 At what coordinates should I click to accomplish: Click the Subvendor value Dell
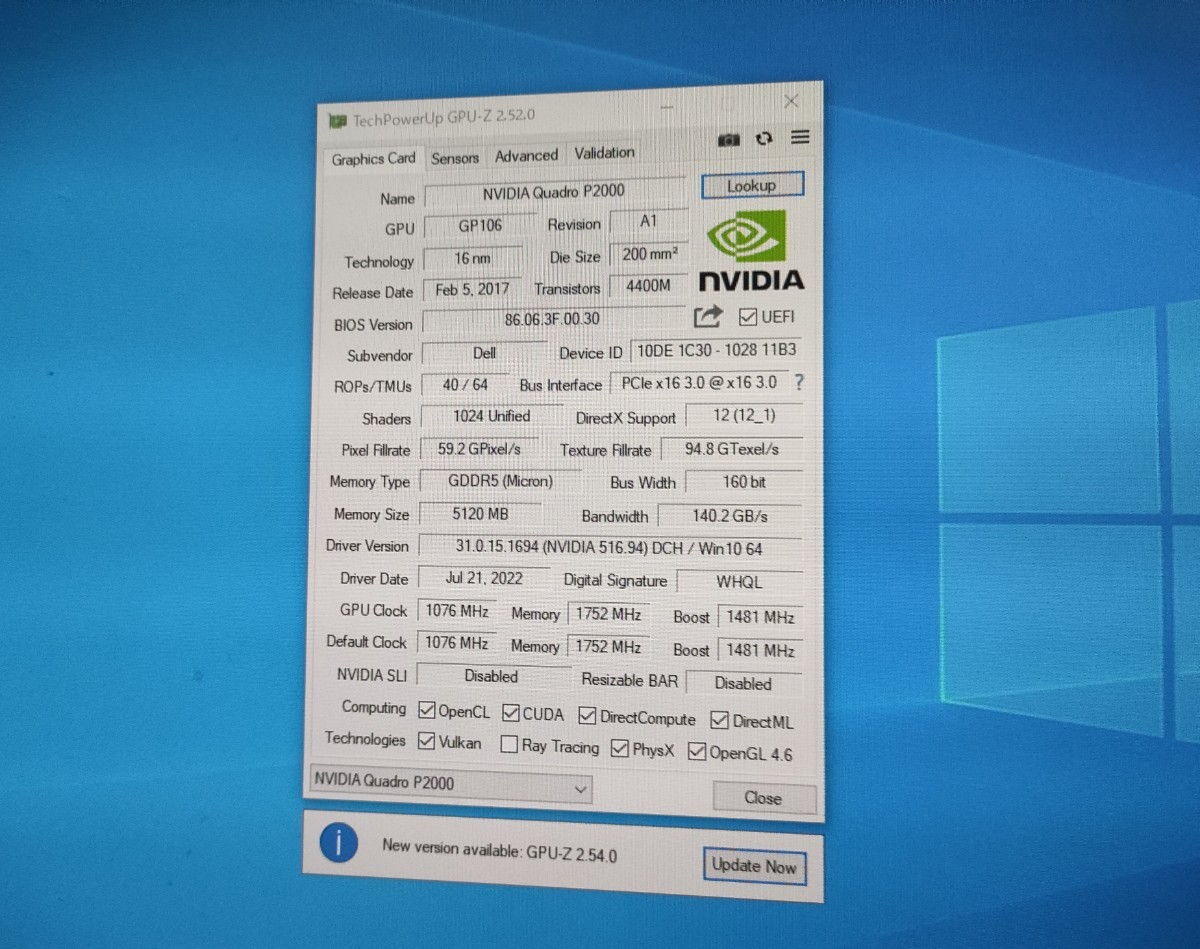tap(484, 353)
